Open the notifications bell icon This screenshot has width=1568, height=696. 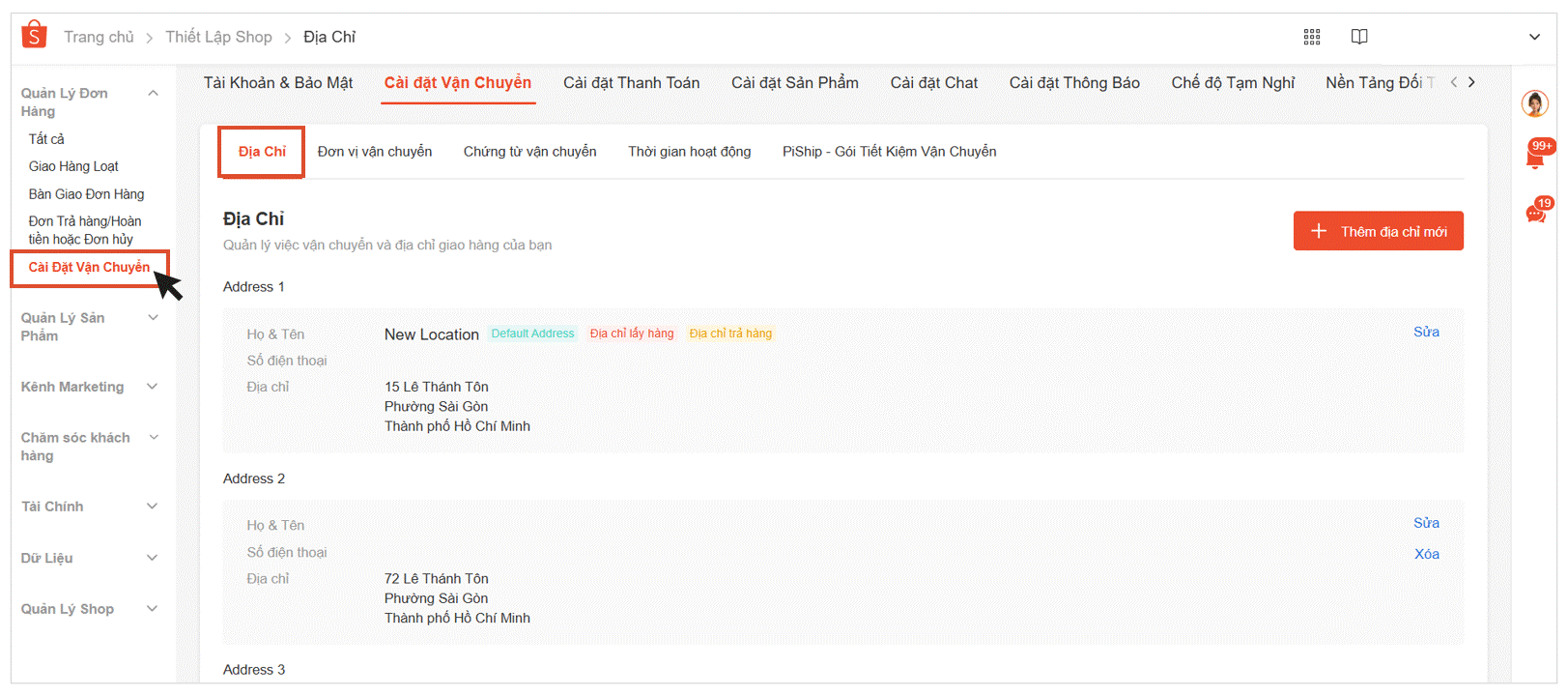tap(1535, 157)
